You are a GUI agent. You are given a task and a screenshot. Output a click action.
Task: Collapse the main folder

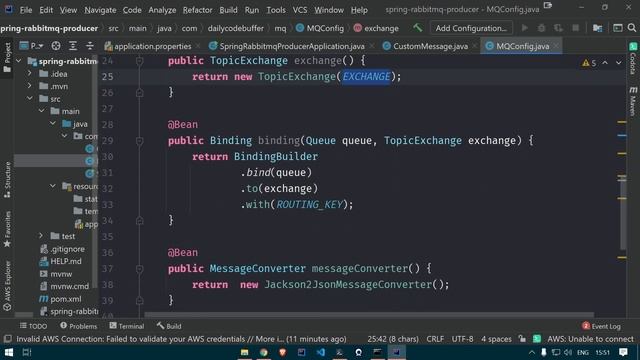[x=41, y=111]
